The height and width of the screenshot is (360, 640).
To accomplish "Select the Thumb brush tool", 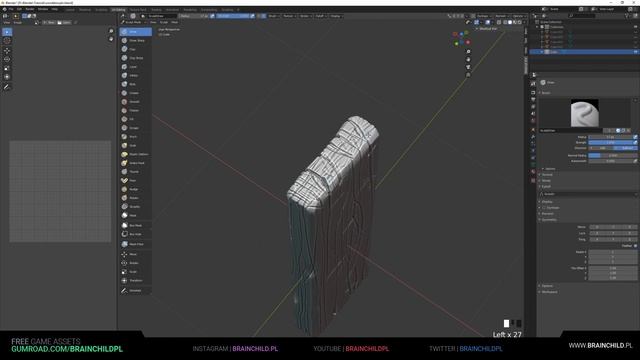I will [136, 172].
